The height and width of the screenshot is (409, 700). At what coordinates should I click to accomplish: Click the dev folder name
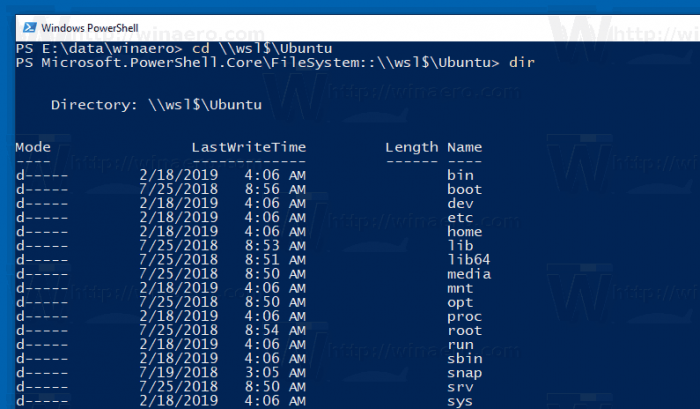point(460,204)
